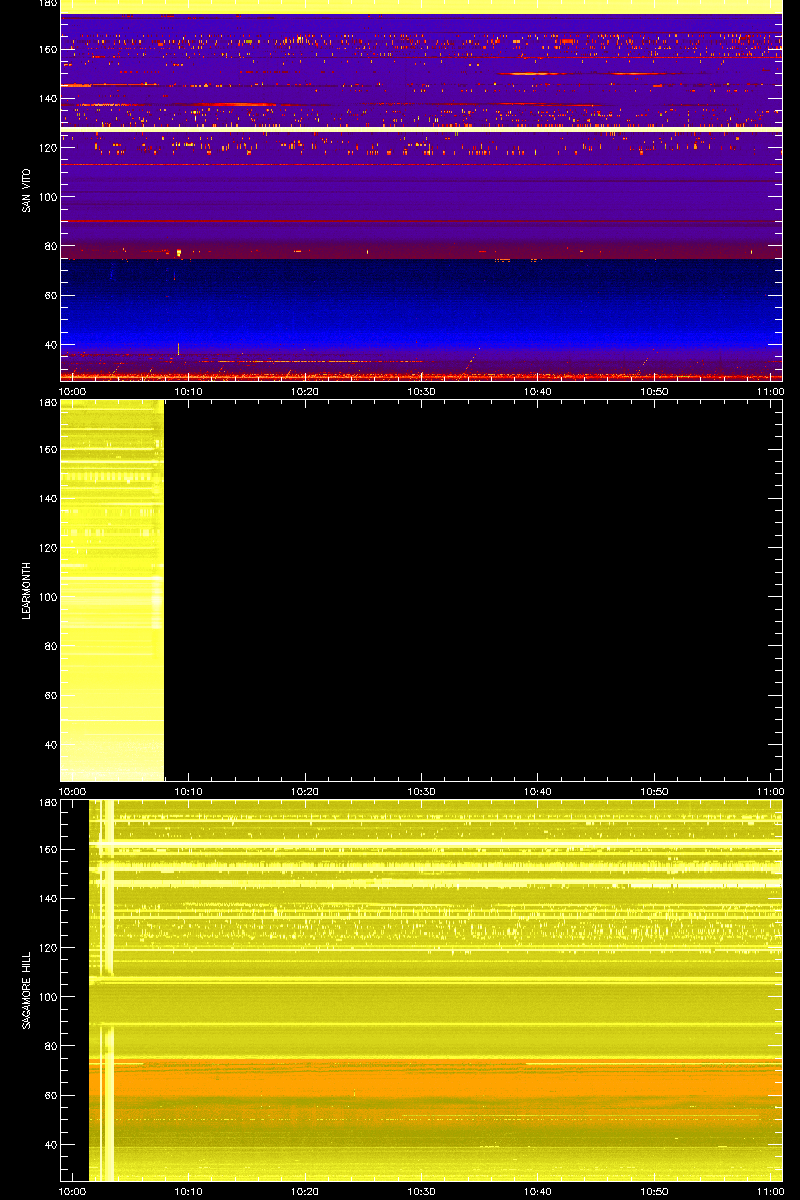The height and width of the screenshot is (1200, 800).
Task: Click the 40 frequency tick on Sagamore Hill
Action: pyautogui.click(x=49, y=1144)
